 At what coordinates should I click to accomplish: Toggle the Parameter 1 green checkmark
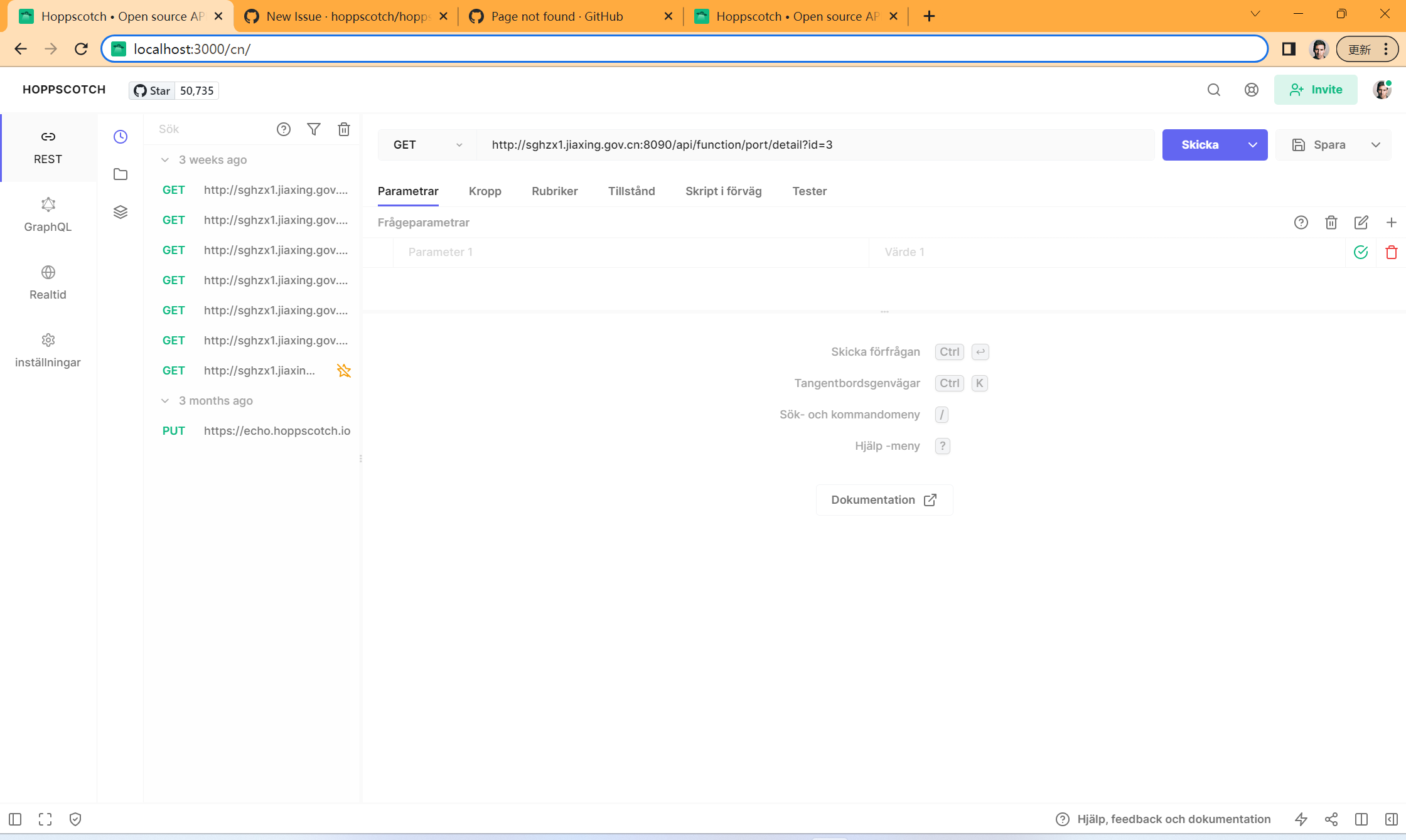[x=1361, y=252]
